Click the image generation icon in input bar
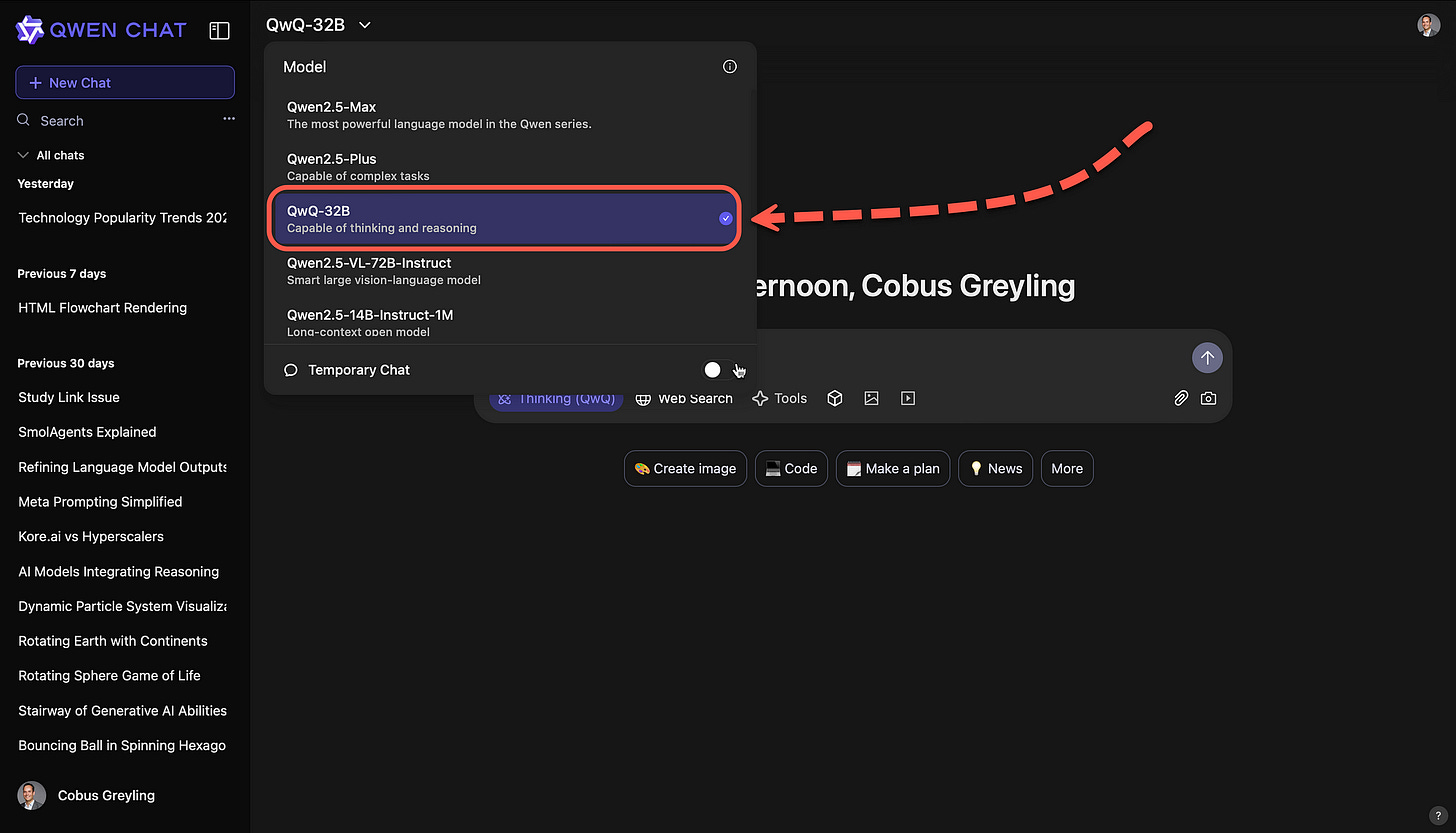The height and width of the screenshot is (833, 1456). (871, 398)
